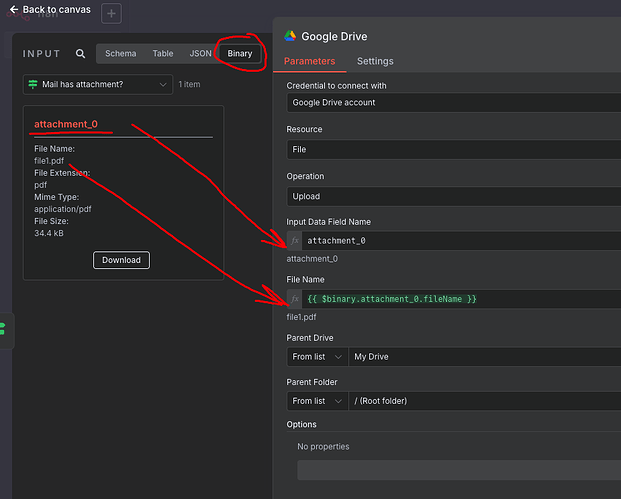621x499 pixels.
Task: Click the Google Drive logo icon
Action: click(290, 36)
